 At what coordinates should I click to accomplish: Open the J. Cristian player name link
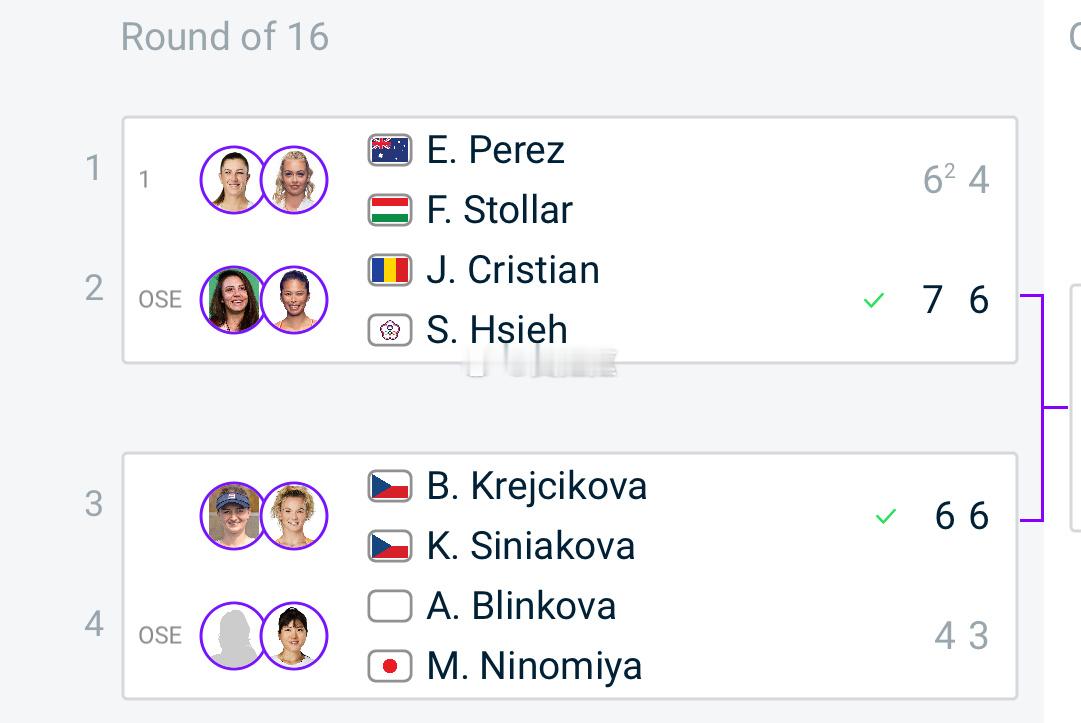pyautogui.click(x=513, y=270)
